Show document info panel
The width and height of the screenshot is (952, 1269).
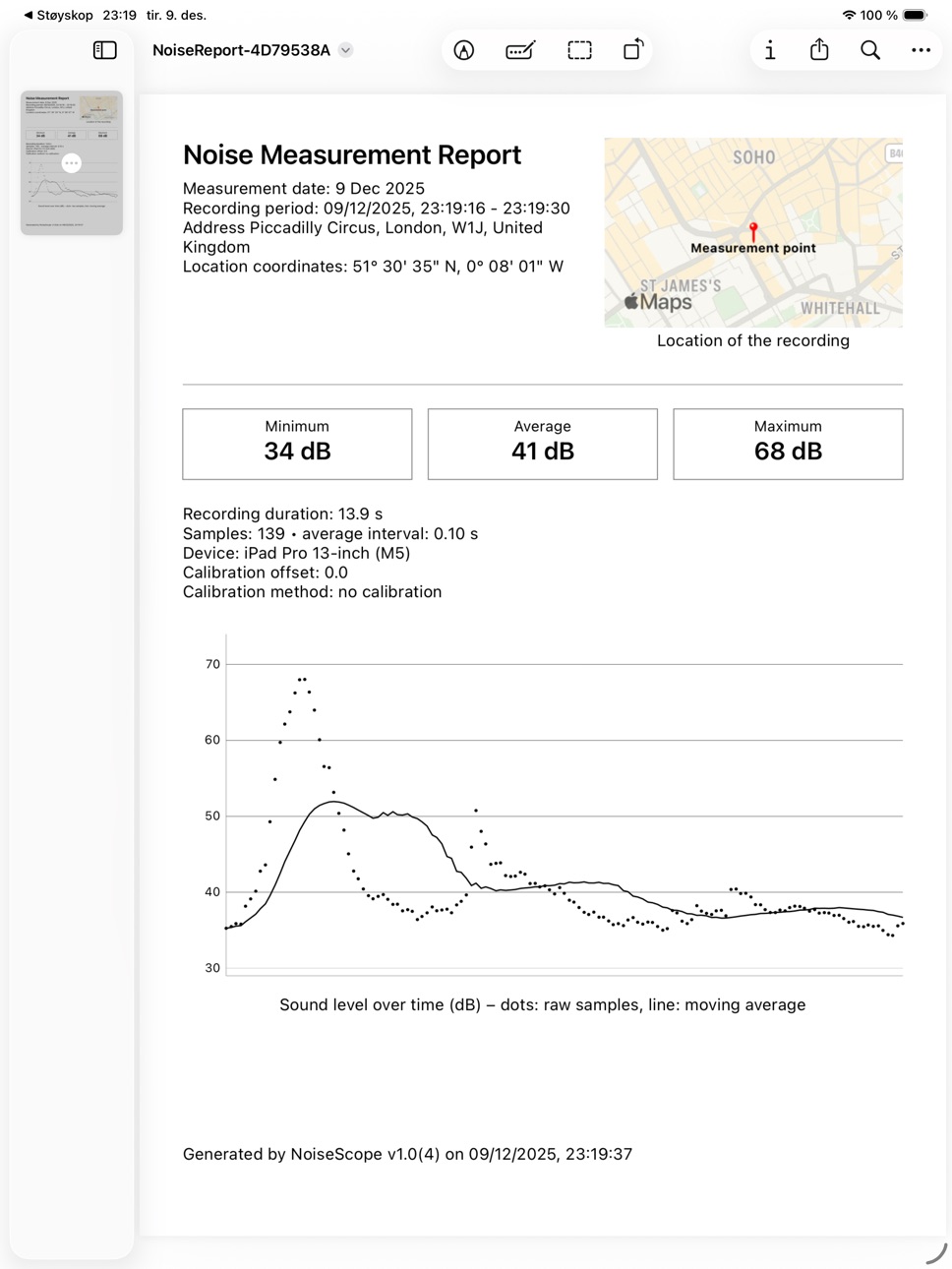770,50
